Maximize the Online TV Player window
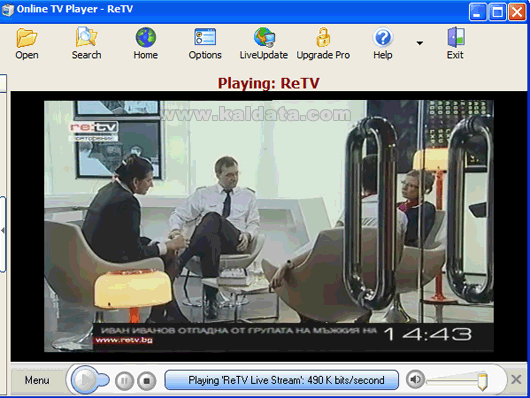Screen dimensions: 530x398 (x=498, y=12)
